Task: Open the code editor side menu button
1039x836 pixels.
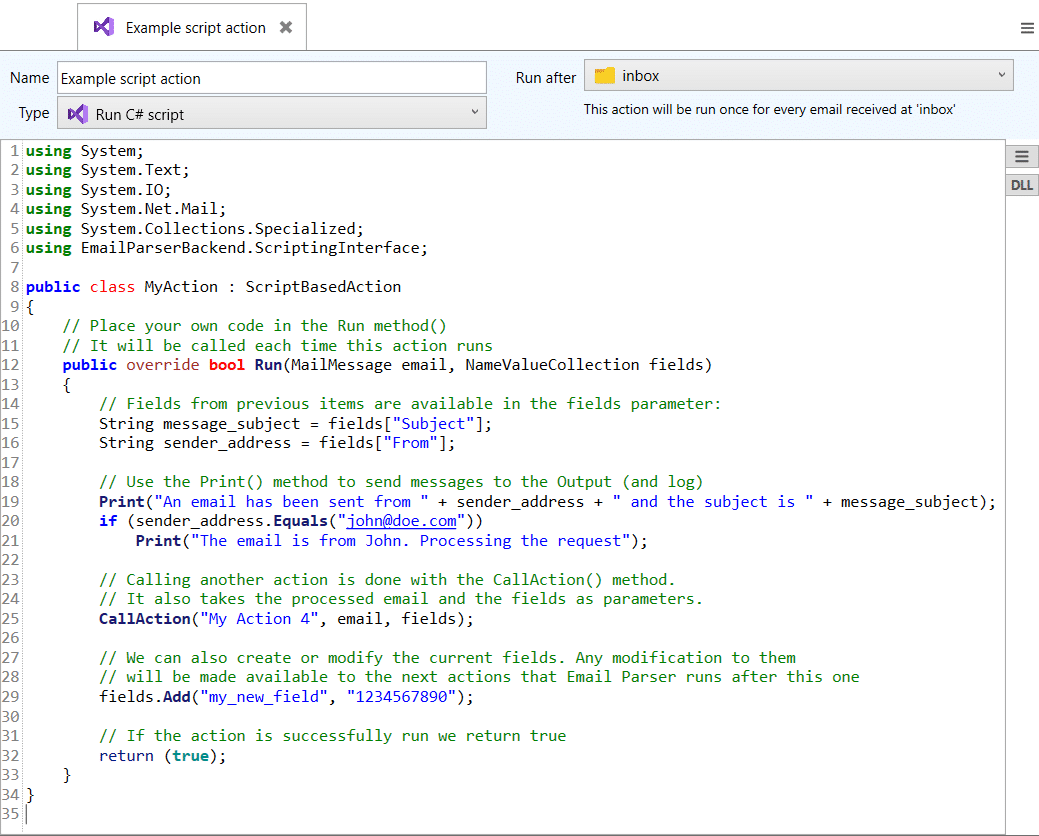Action: tap(1022, 156)
